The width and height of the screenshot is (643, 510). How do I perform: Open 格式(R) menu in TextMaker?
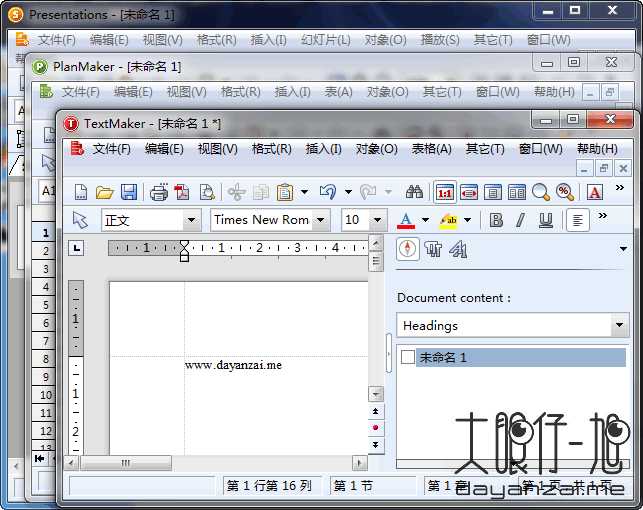pos(271,149)
